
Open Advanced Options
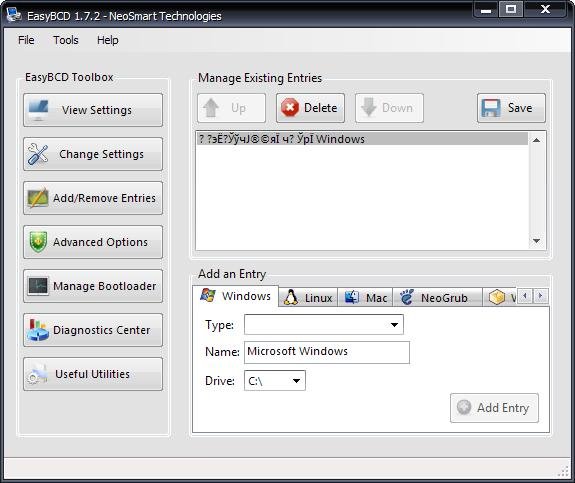93,242
